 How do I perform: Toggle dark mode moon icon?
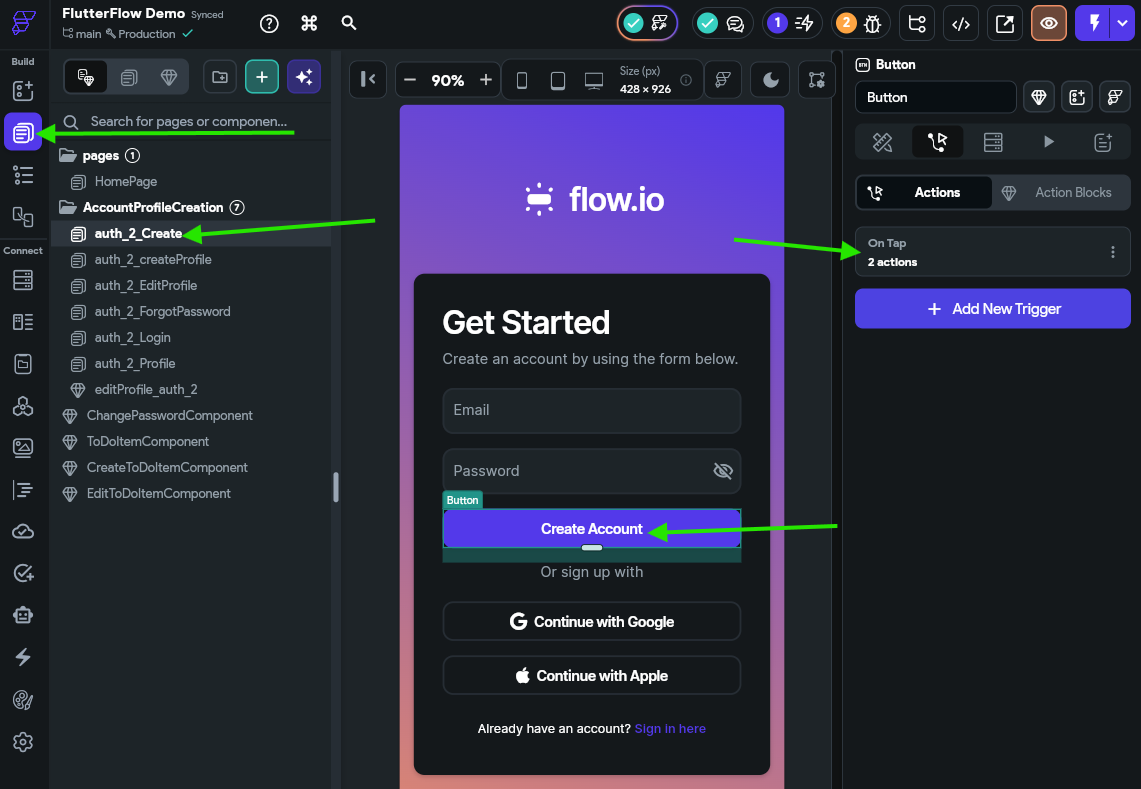771,80
